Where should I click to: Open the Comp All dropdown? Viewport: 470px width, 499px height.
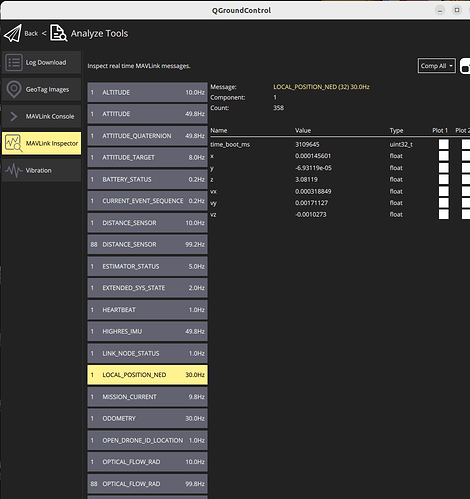[437, 66]
